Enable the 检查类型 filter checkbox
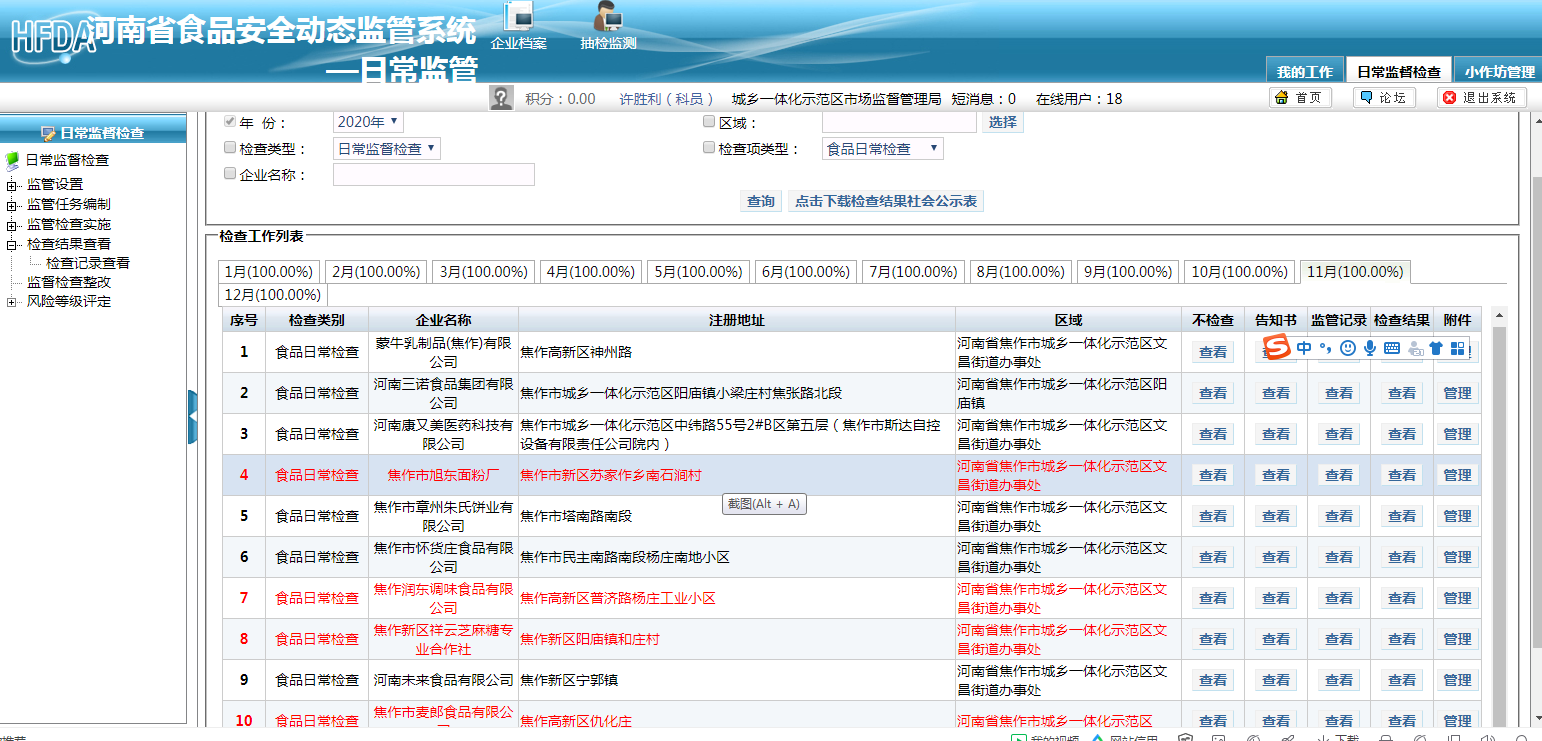The height and width of the screenshot is (741, 1542). click(x=230, y=147)
